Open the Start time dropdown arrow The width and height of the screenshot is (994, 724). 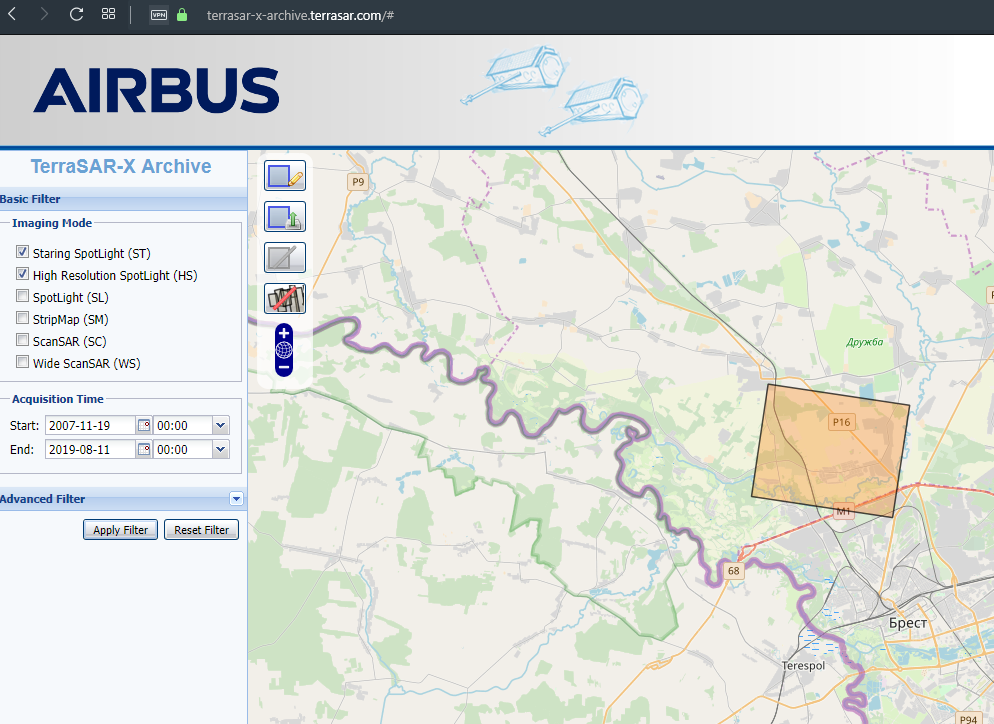point(221,425)
